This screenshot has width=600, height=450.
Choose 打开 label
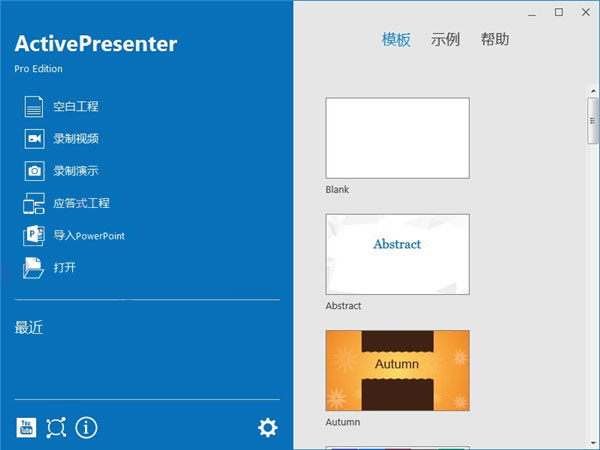65,267
